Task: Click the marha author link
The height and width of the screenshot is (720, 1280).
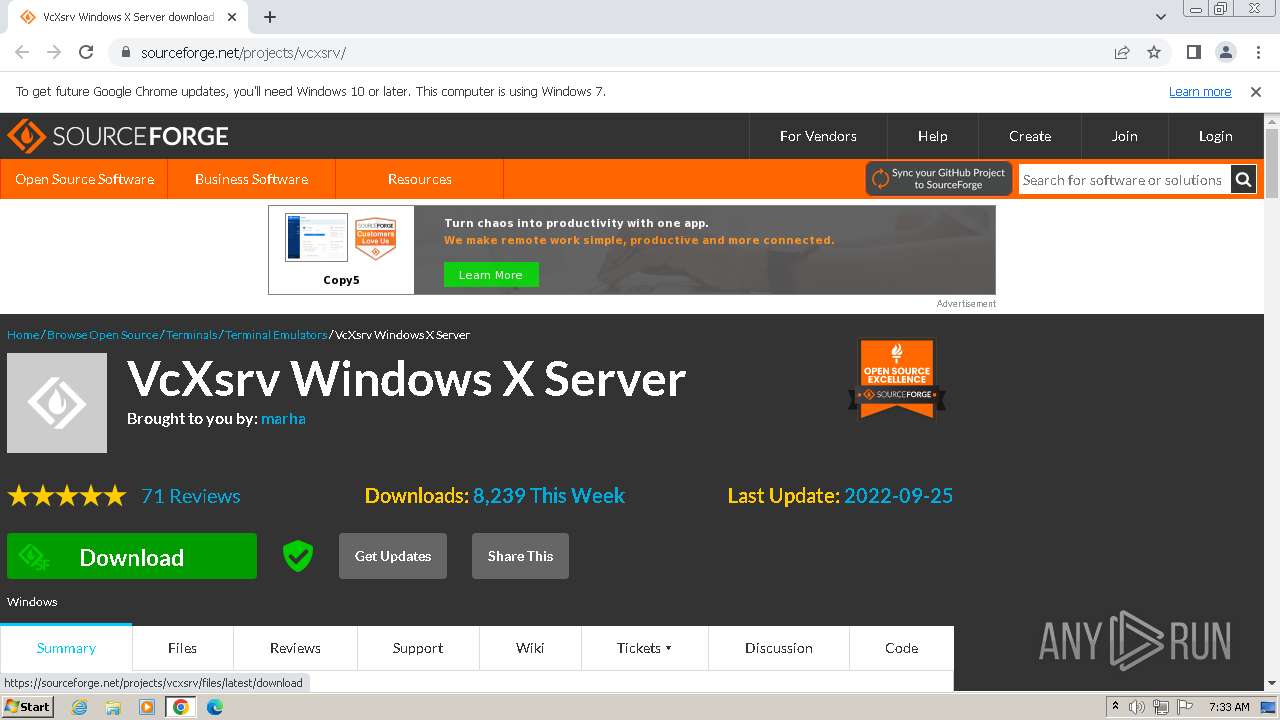Action: pos(283,419)
